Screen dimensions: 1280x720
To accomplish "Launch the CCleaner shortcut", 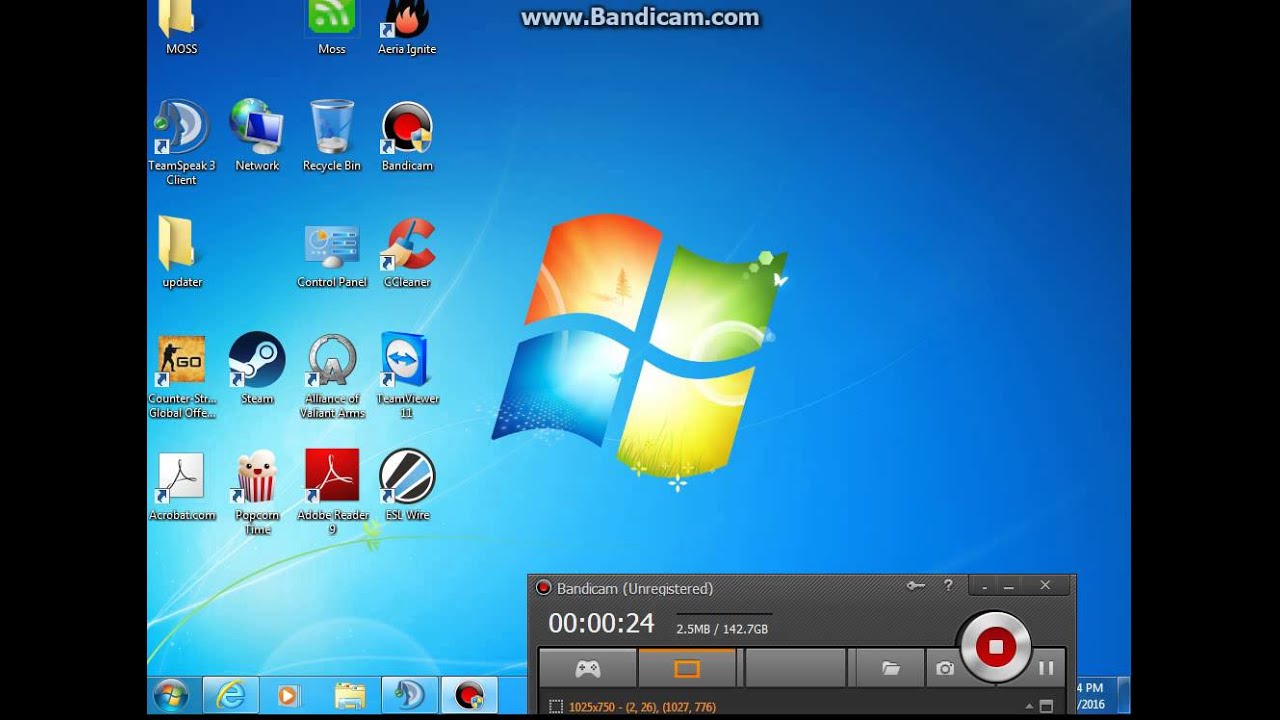I will (x=407, y=252).
